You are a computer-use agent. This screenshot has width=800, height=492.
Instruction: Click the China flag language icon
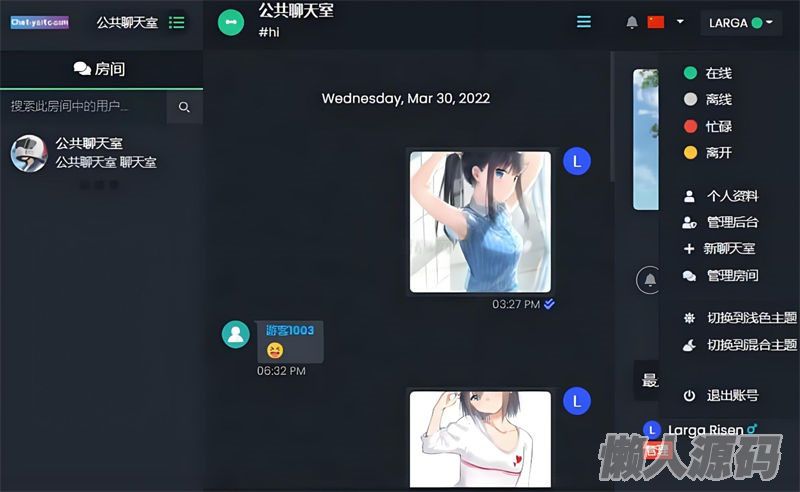(656, 22)
